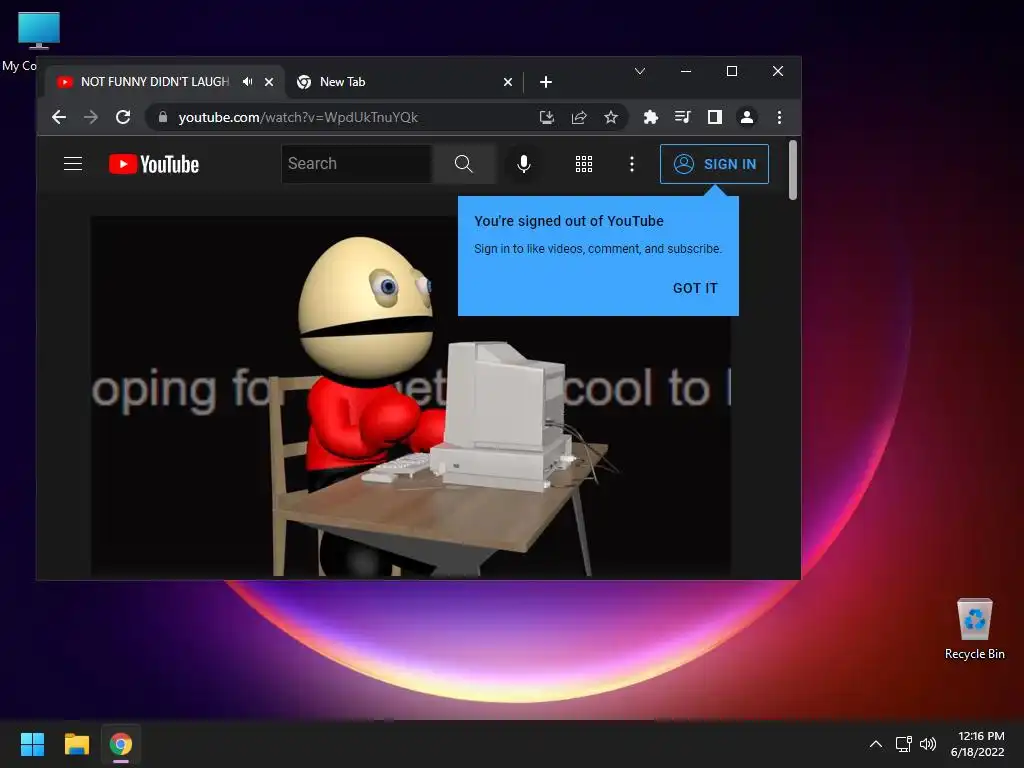Open the tab search chevron
The width and height of the screenshot is (1024, 768).
point(640,71)
